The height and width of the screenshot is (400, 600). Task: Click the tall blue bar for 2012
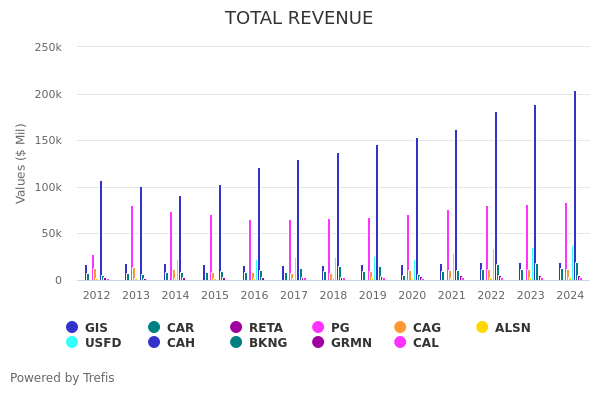click(x=101, y=231)
